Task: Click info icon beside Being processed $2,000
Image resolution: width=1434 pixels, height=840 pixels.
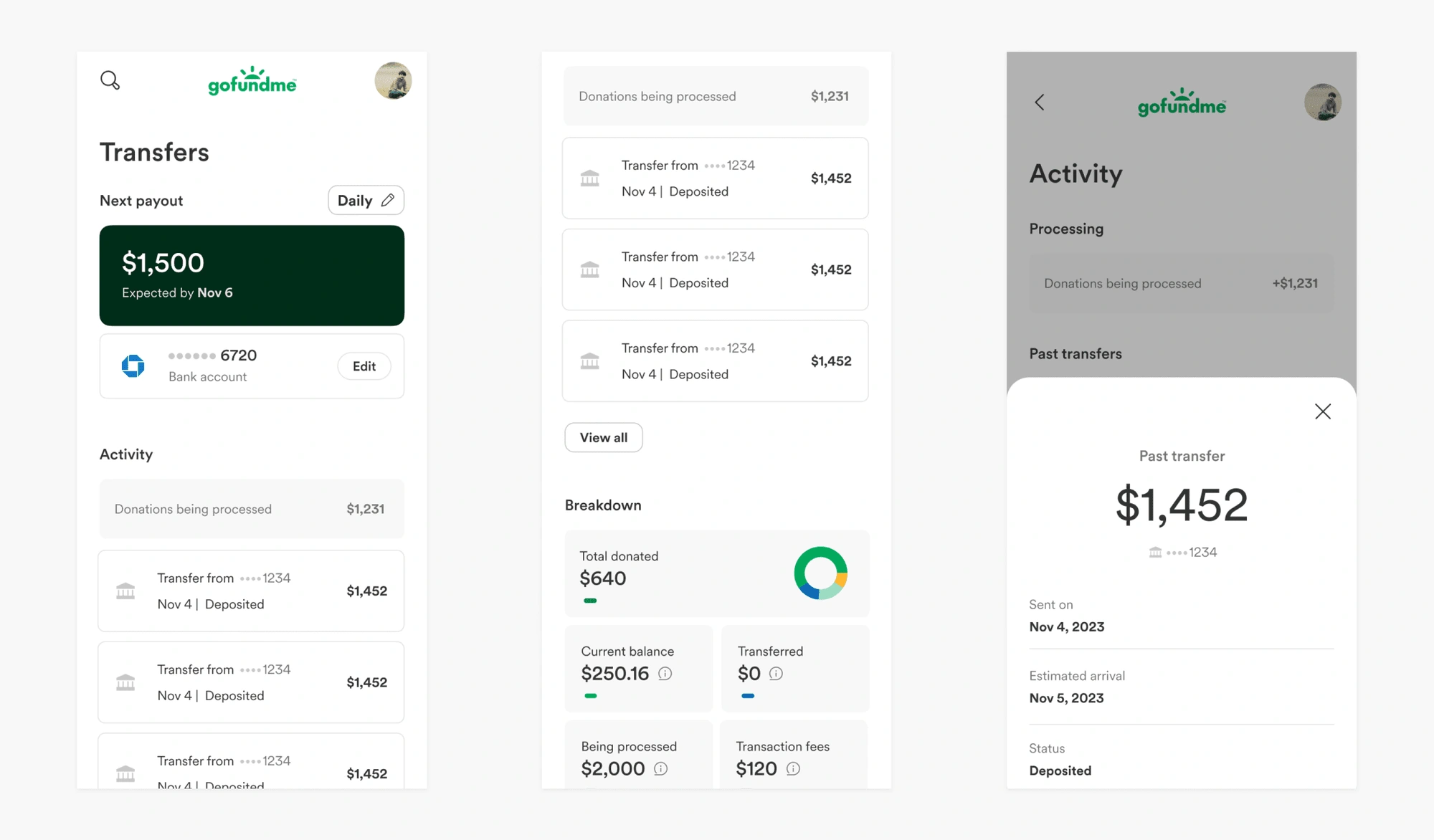Action: pos(660,769)
